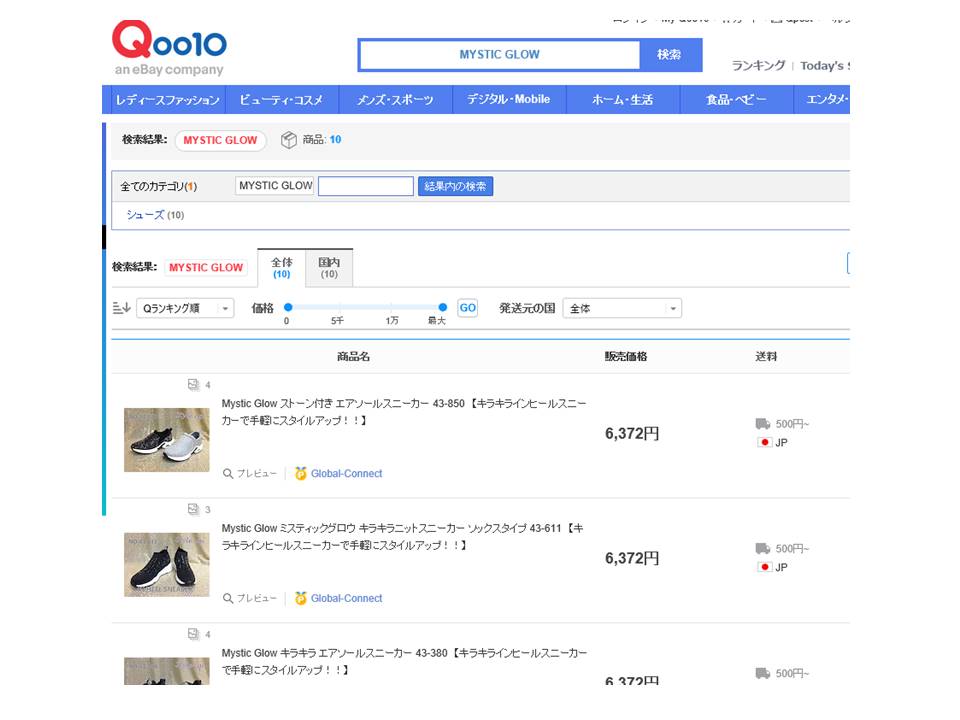
Task: Open the Mystic Glow 43-380 sneaker product title
Action: pos(404,661)
